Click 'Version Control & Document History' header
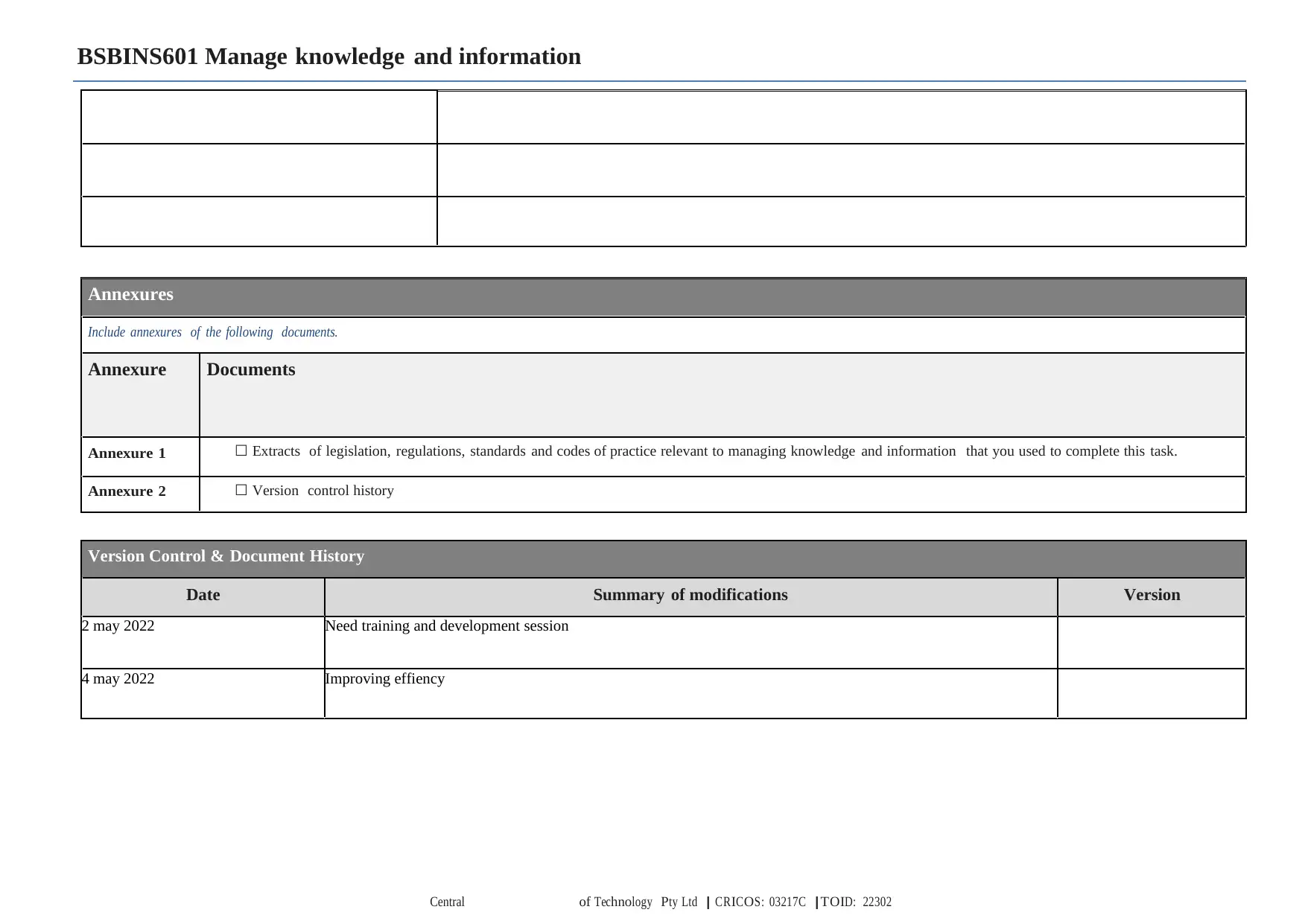 click(664, 558)
